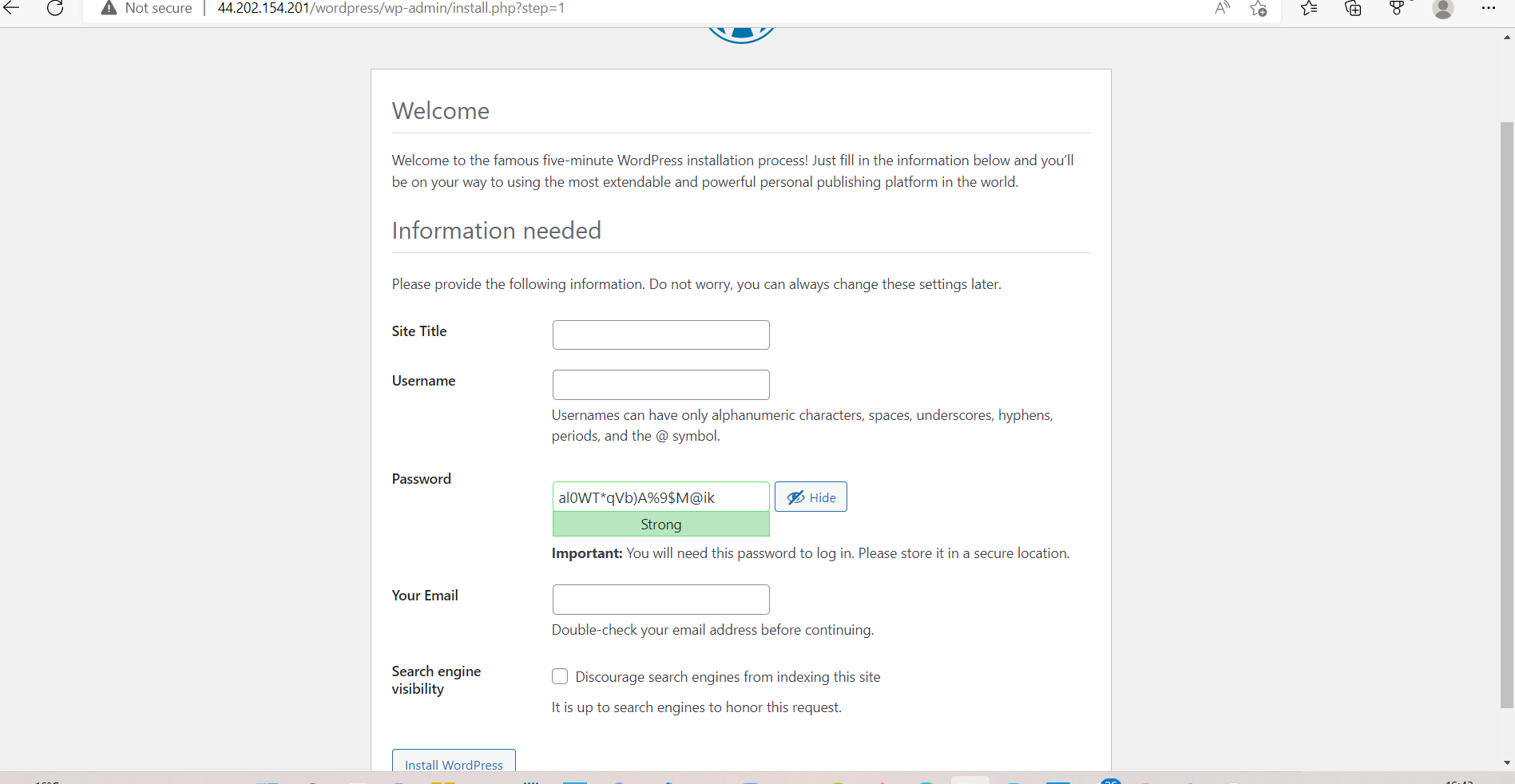Click the Your Email label
Viewport: 1515px width, 784px height.
point(425,596)
